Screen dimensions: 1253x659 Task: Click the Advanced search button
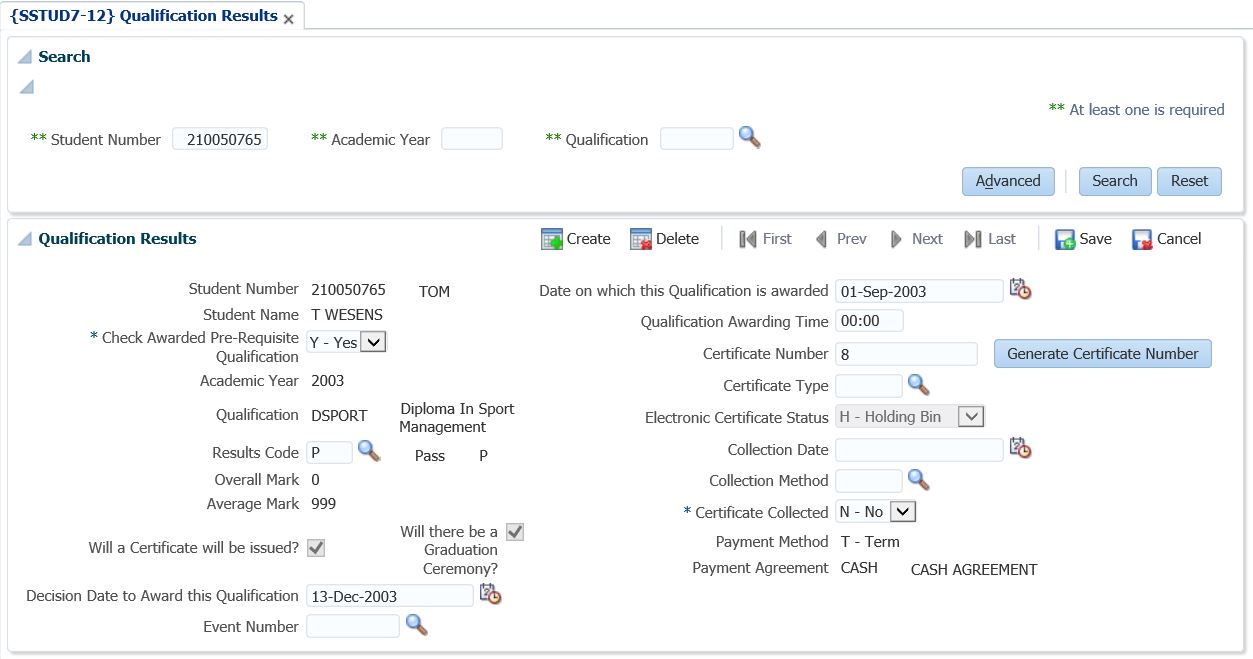click(x=1007, y=181)
